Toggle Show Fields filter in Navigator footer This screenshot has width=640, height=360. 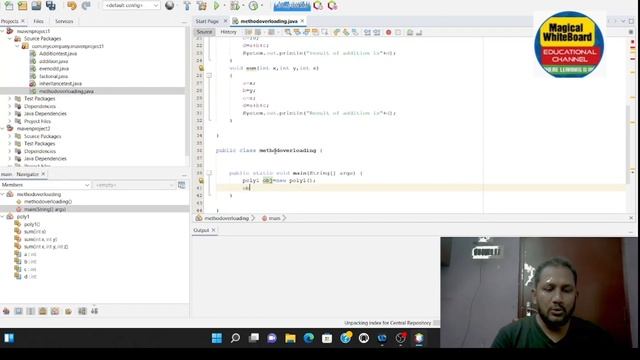pos(18,311)
